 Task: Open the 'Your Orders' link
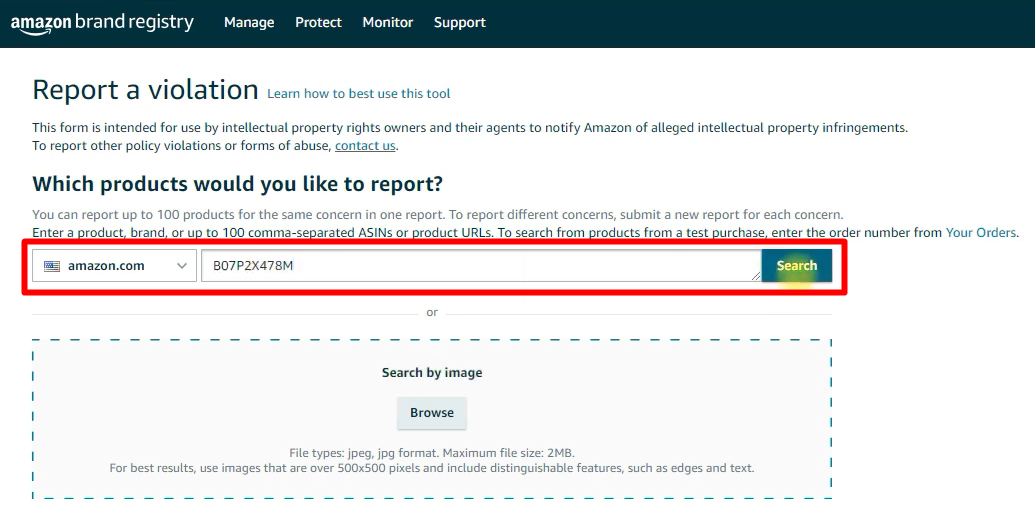coord(981,232)
